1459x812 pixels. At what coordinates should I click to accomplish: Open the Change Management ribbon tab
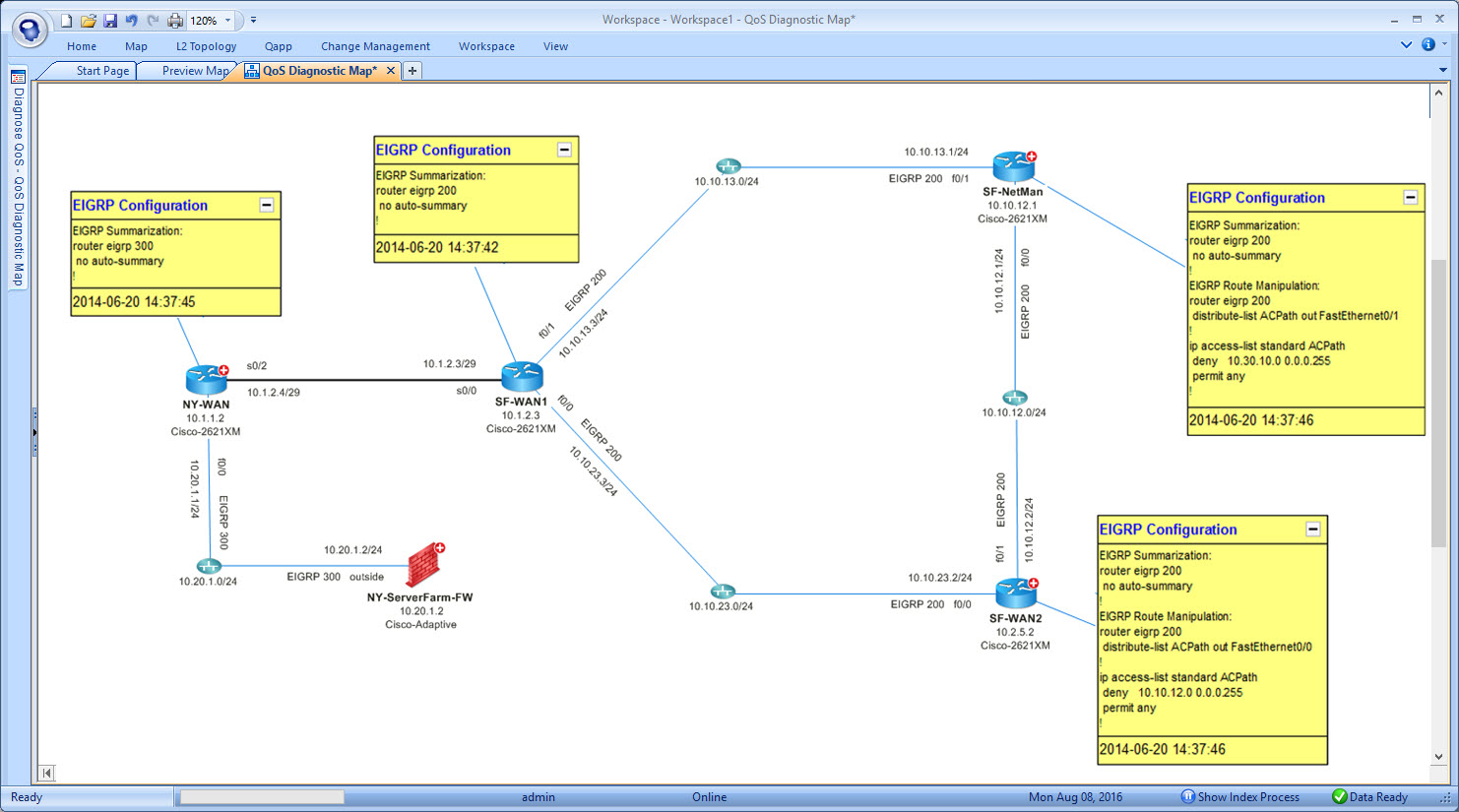coord(375,46)
